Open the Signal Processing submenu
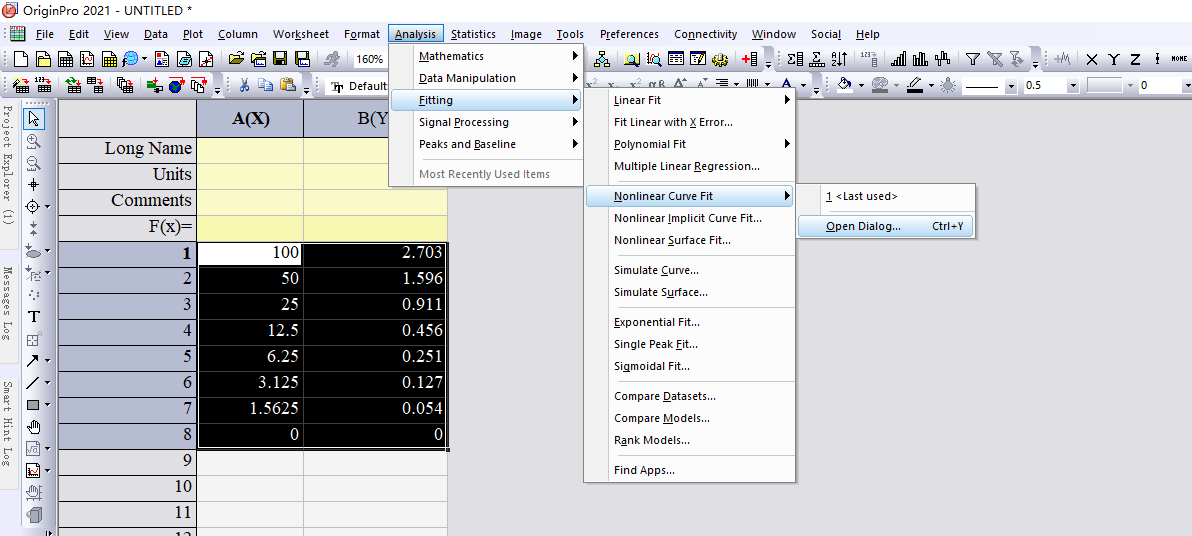Screen dimensions: 1192x536 tap(486, 122)
